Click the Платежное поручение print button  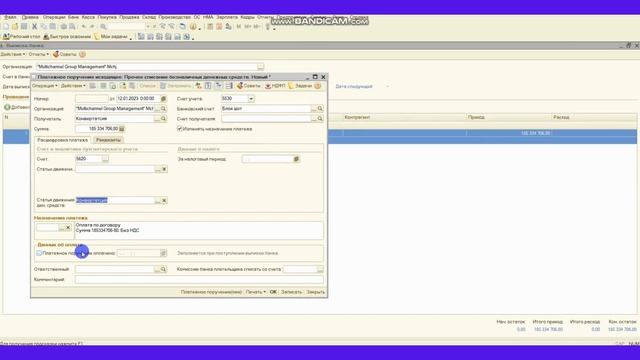coord(211,292)
